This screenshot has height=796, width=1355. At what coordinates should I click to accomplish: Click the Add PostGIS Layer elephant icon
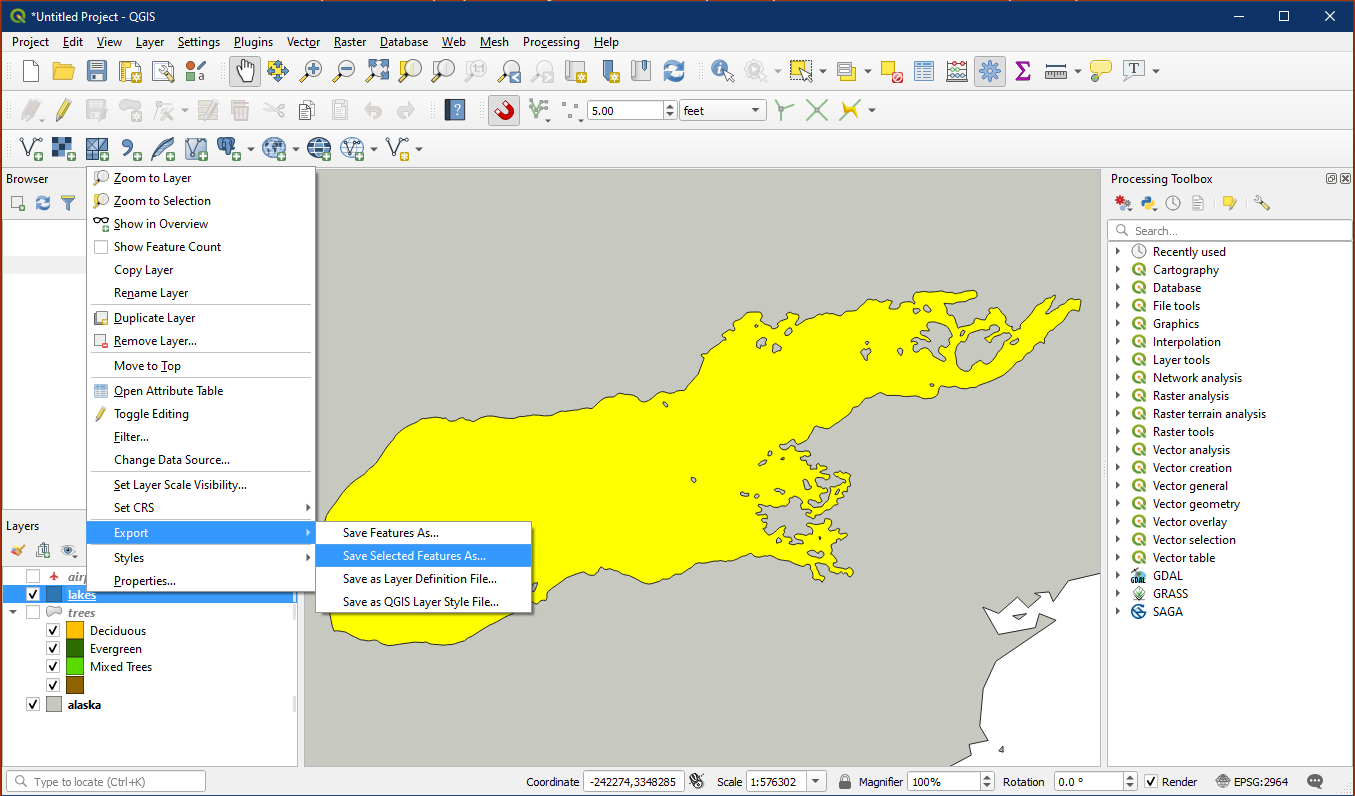[x=227, y=149]
